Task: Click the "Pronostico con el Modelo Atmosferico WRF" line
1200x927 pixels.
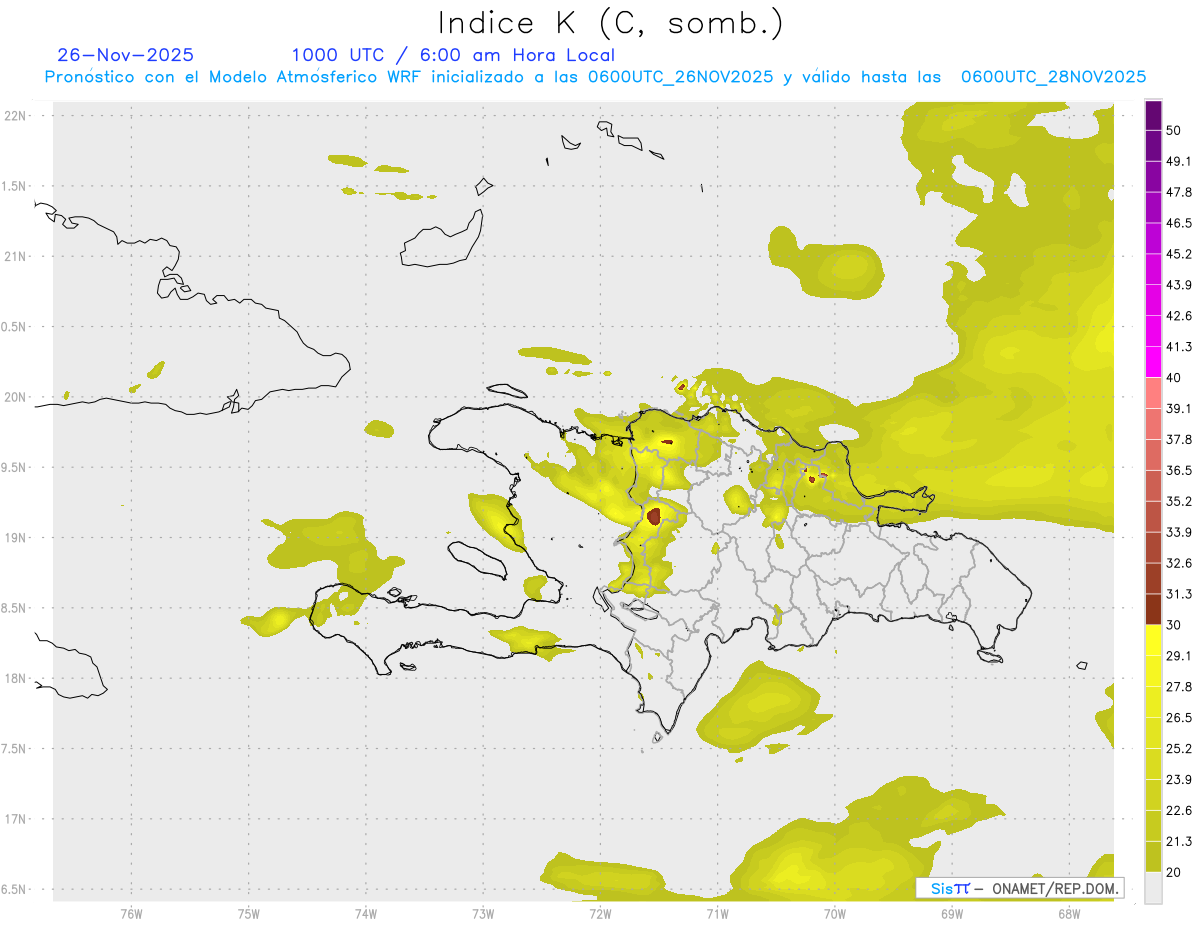Action: click(x=595, y=77)
